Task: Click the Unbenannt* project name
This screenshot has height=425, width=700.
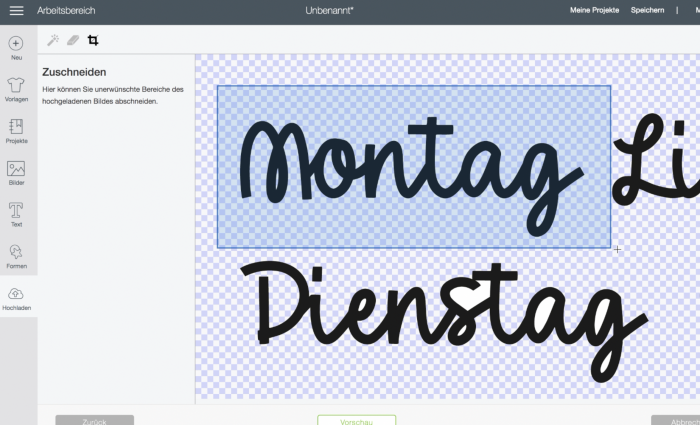Action: coord(329,10)
